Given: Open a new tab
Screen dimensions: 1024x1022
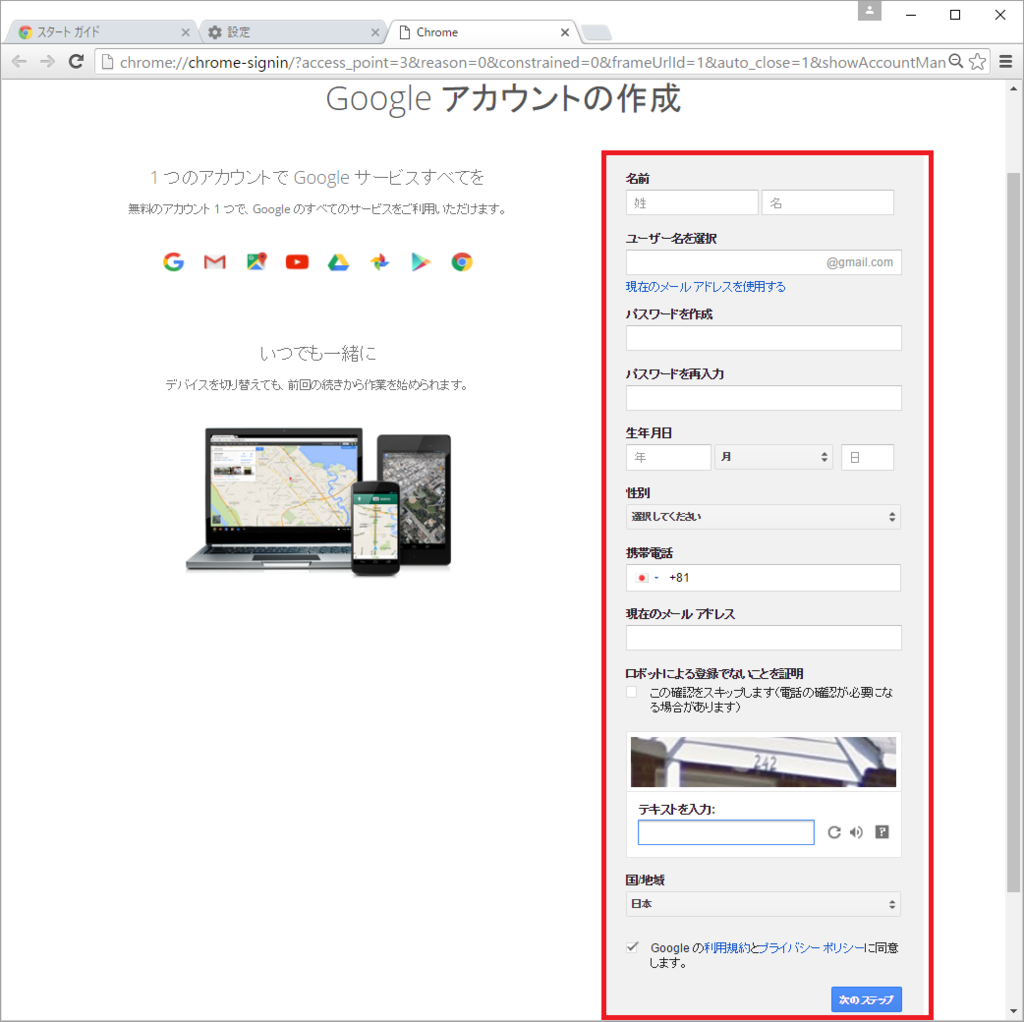Looking at the screenshot, I should point(596,32).
